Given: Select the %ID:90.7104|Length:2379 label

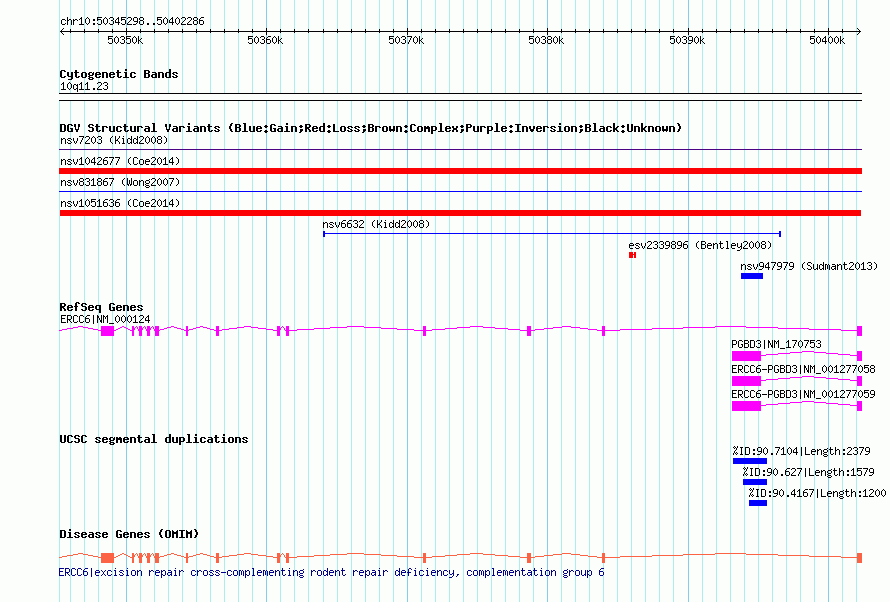Looking at the screenshot, I should coord(801,451).
